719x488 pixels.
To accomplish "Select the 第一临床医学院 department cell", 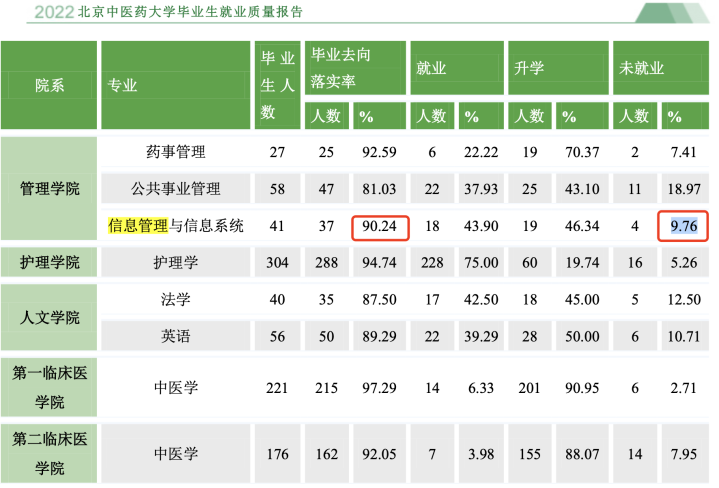I will click(x=49, y=388).
